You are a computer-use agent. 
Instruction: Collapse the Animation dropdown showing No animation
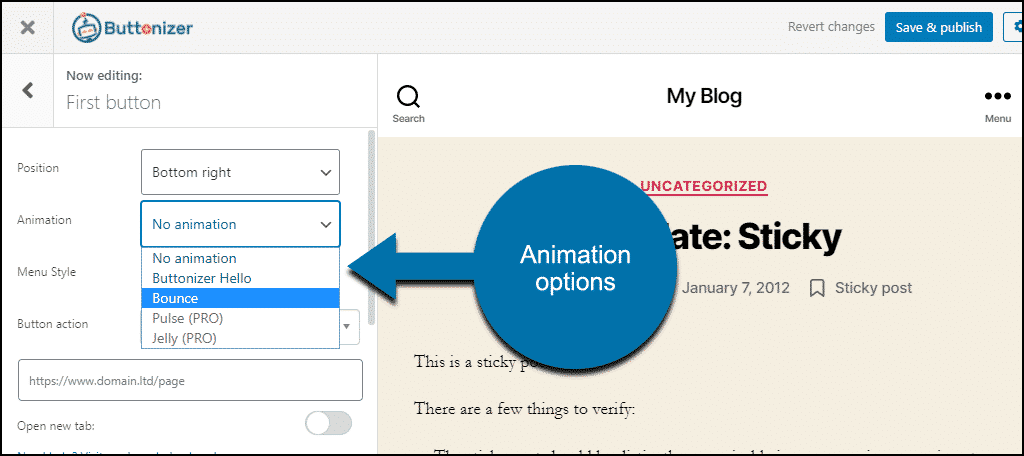click(240, 224)
